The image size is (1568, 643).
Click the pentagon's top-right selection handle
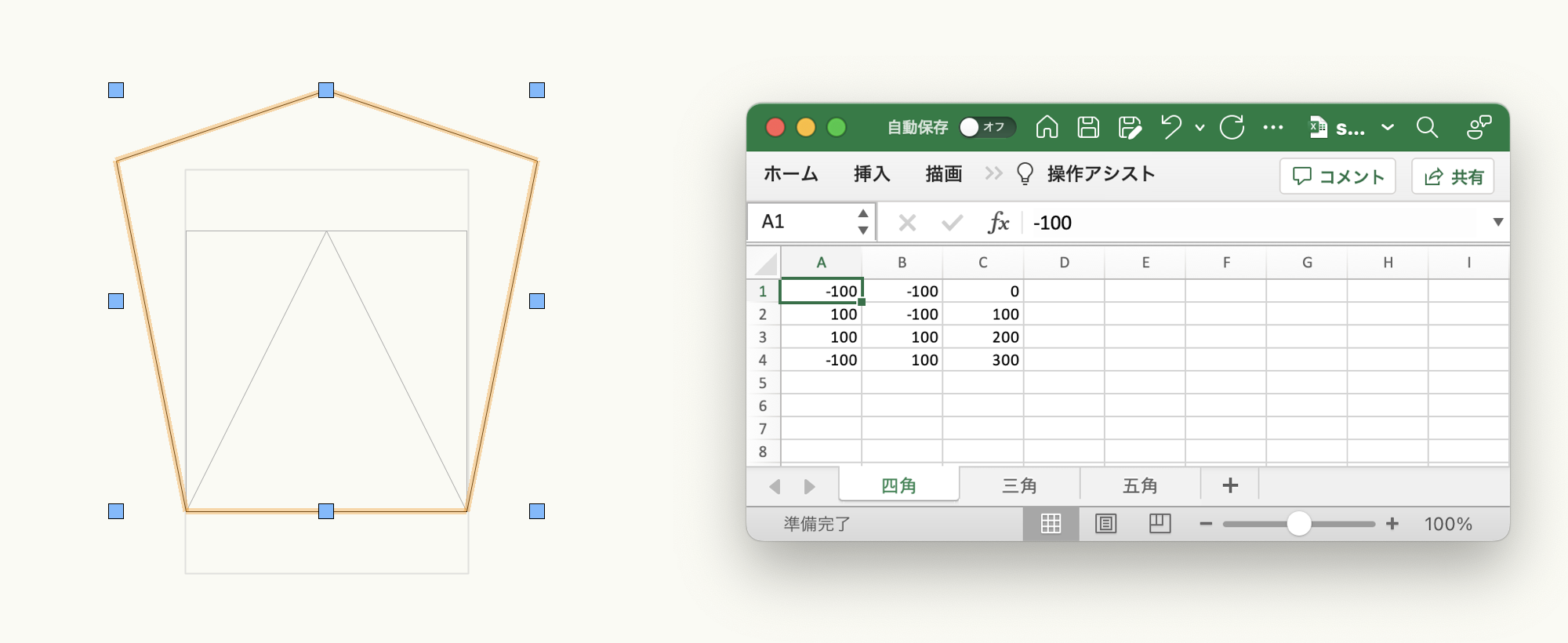537,90
